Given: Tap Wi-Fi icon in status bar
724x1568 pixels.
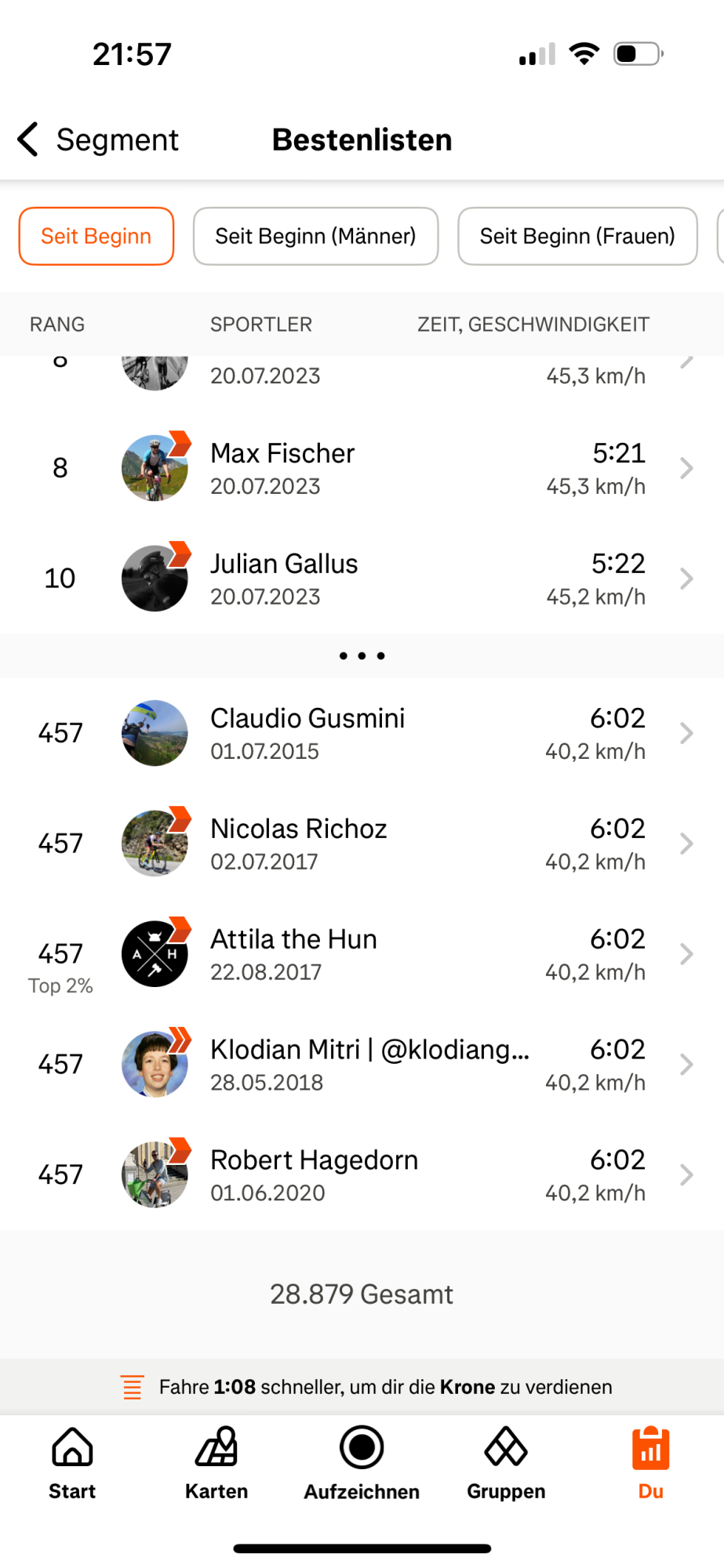Looking at the screenshot, I should point(584,54).
